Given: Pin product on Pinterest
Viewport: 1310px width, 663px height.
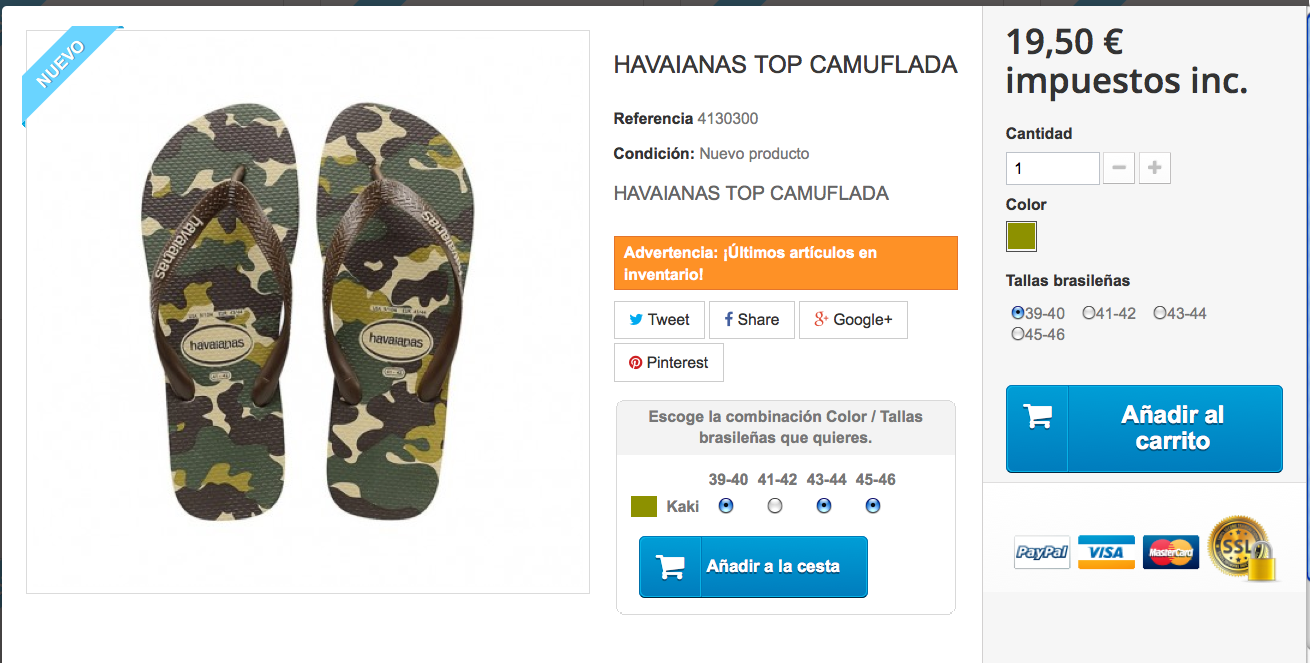Looking at the screenshot, I should [668, 363].
